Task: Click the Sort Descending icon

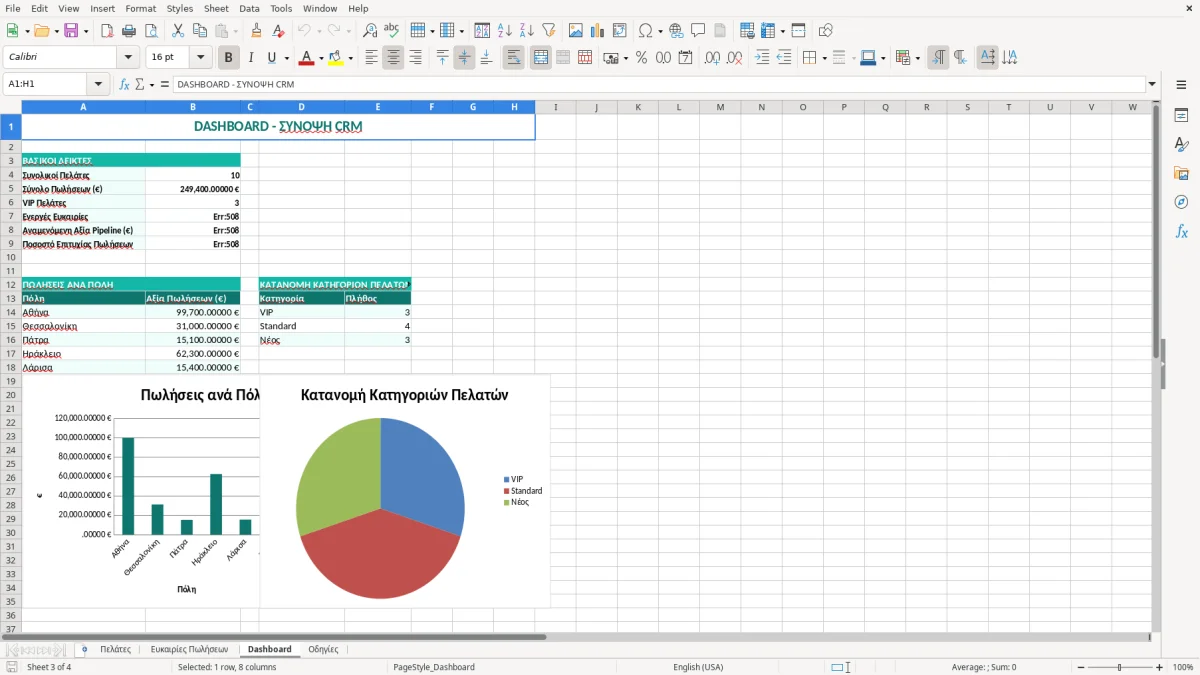Action: [527, 31]
